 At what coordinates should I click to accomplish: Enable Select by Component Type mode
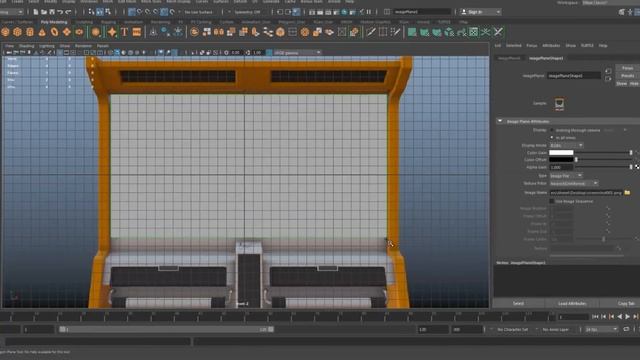108,12
